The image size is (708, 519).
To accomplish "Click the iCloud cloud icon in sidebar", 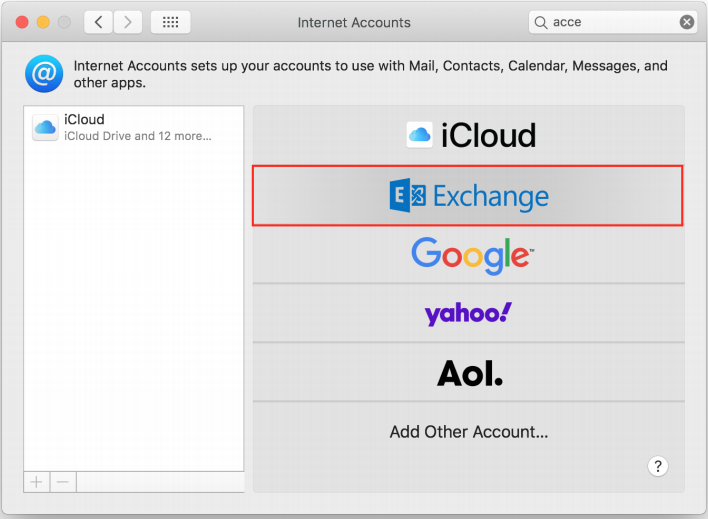I will click(45, 127).
